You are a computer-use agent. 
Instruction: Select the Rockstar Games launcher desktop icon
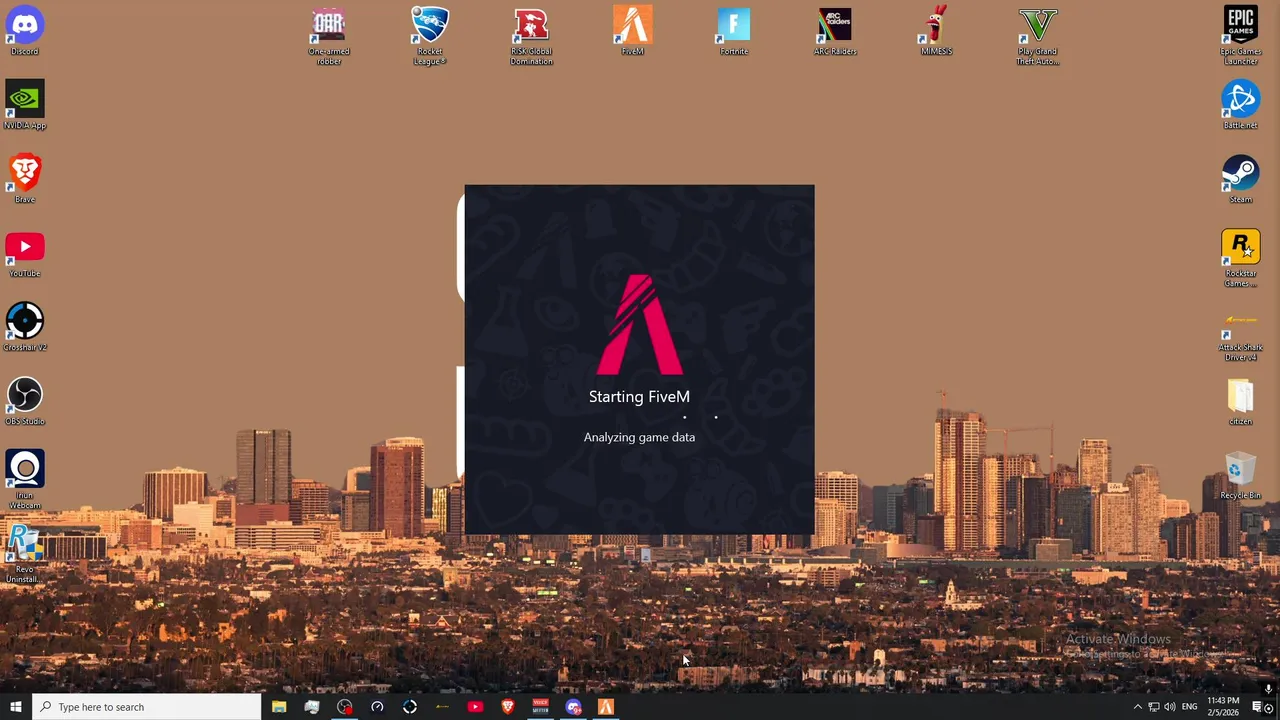[1241, 258]
